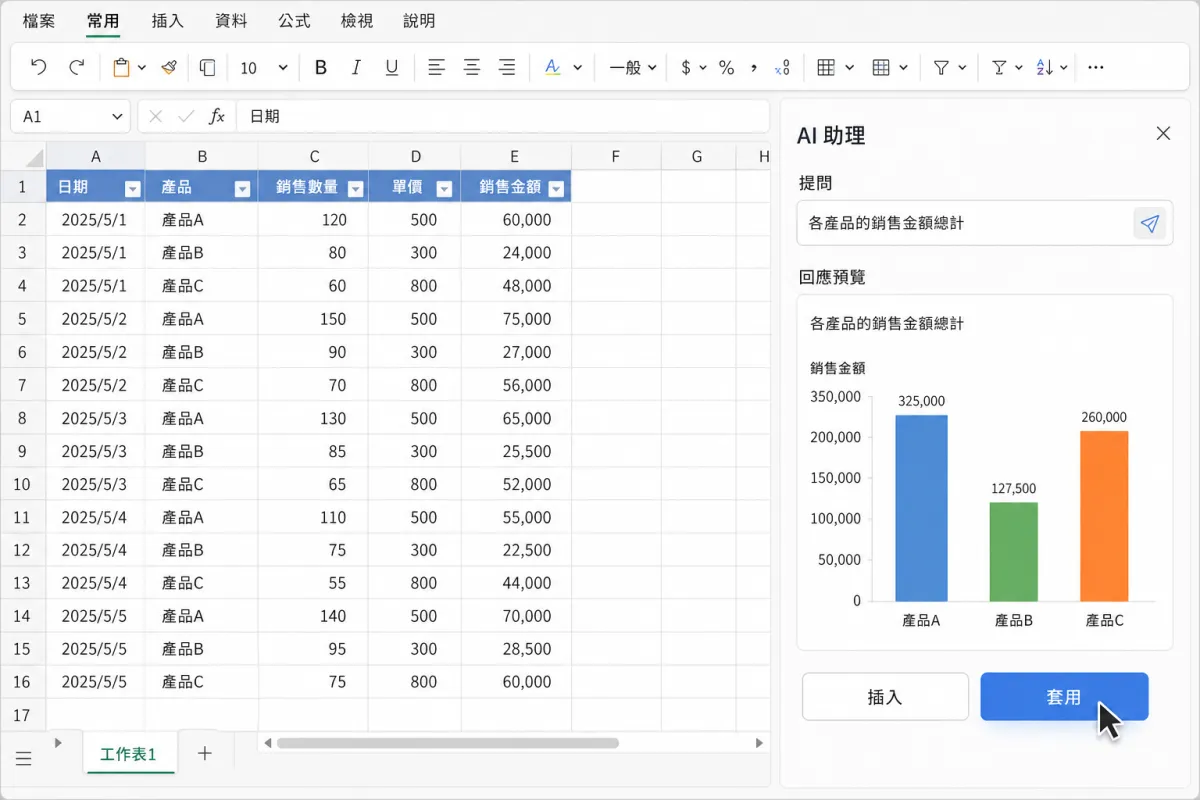
Task: Open the 資料 tab
Action: 231,20
